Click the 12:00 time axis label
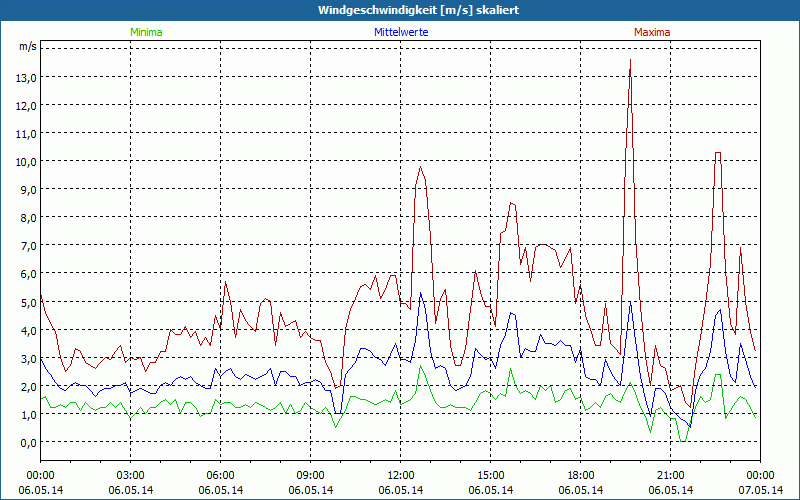 [401, 475]
